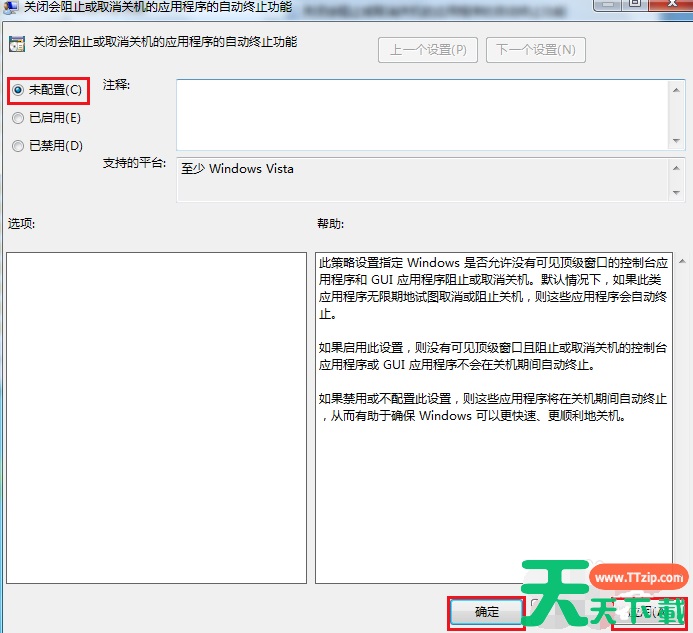Click inside the 选项 options pane
693x633 pixels.
156,418
